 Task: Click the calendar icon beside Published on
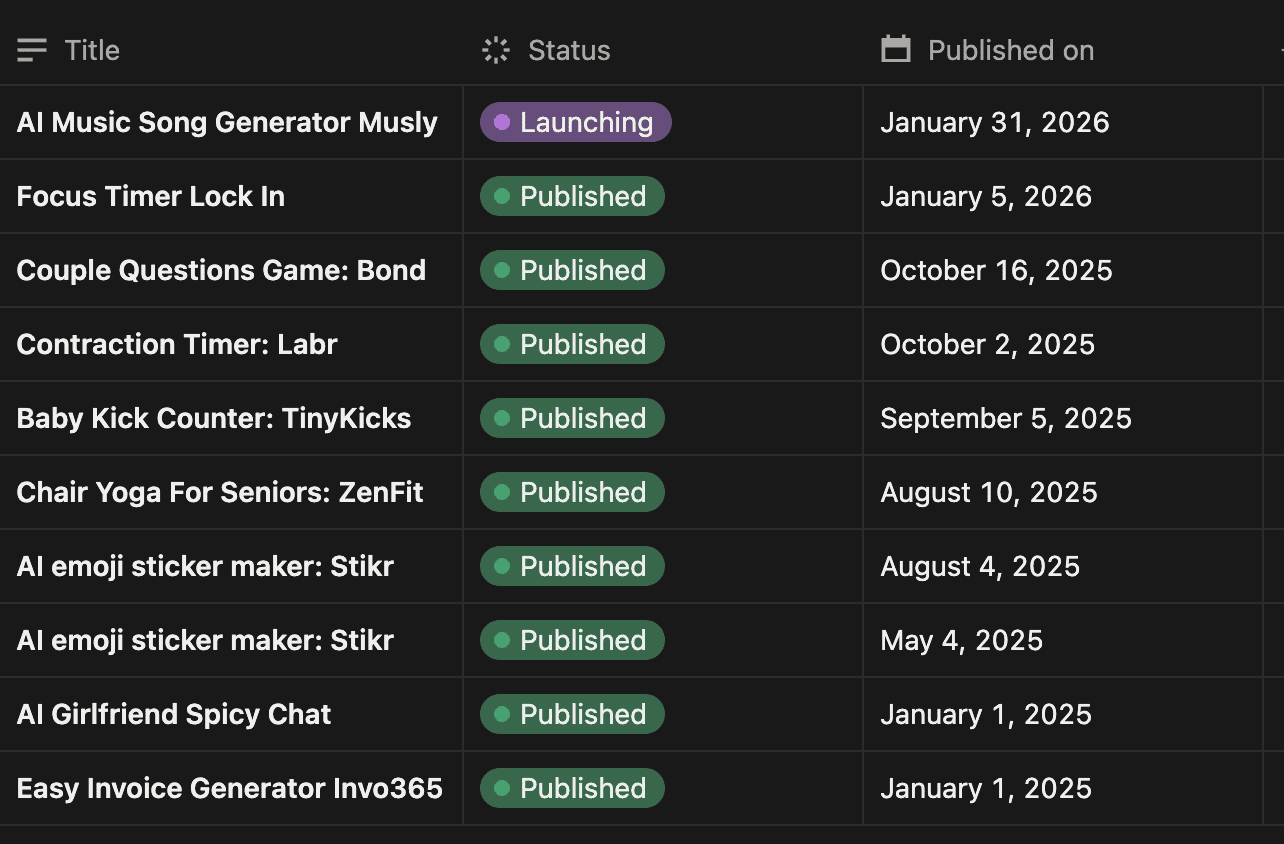(896, 49)
